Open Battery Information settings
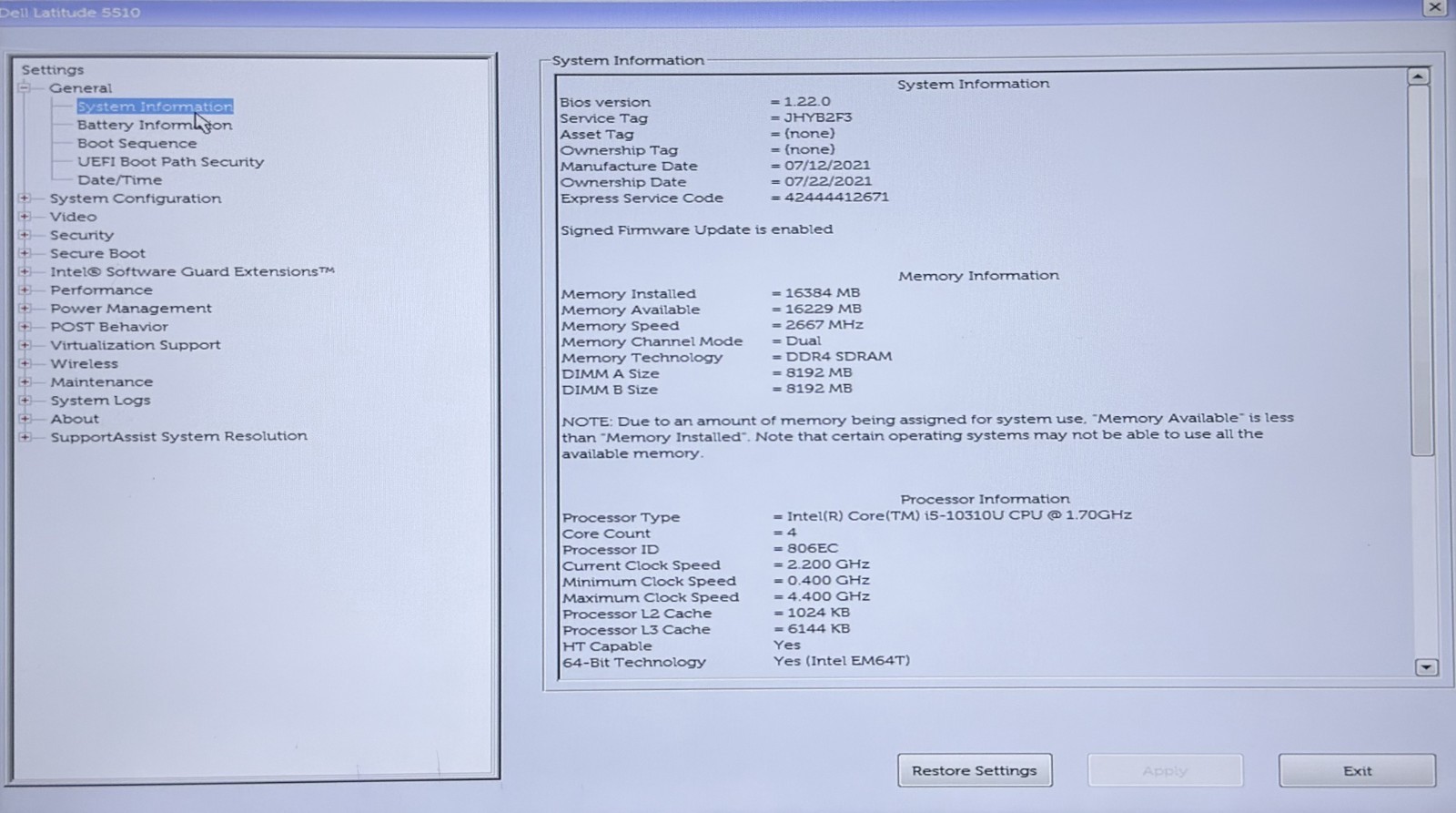The width and height of the screenshot is (1456, 813). click(x=155, y=125)
